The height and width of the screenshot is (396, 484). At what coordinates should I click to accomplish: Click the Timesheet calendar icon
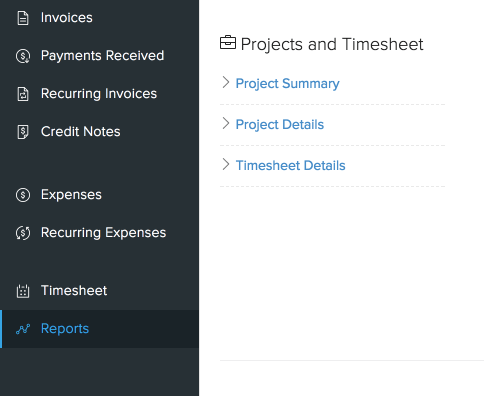pos(23,291)
